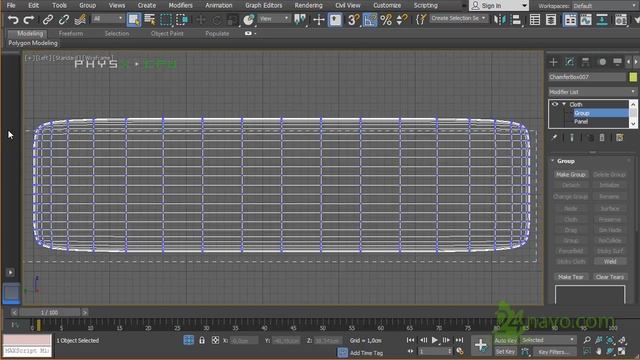Open the reference coordinate View dropdown

click(x=274, y=19)
